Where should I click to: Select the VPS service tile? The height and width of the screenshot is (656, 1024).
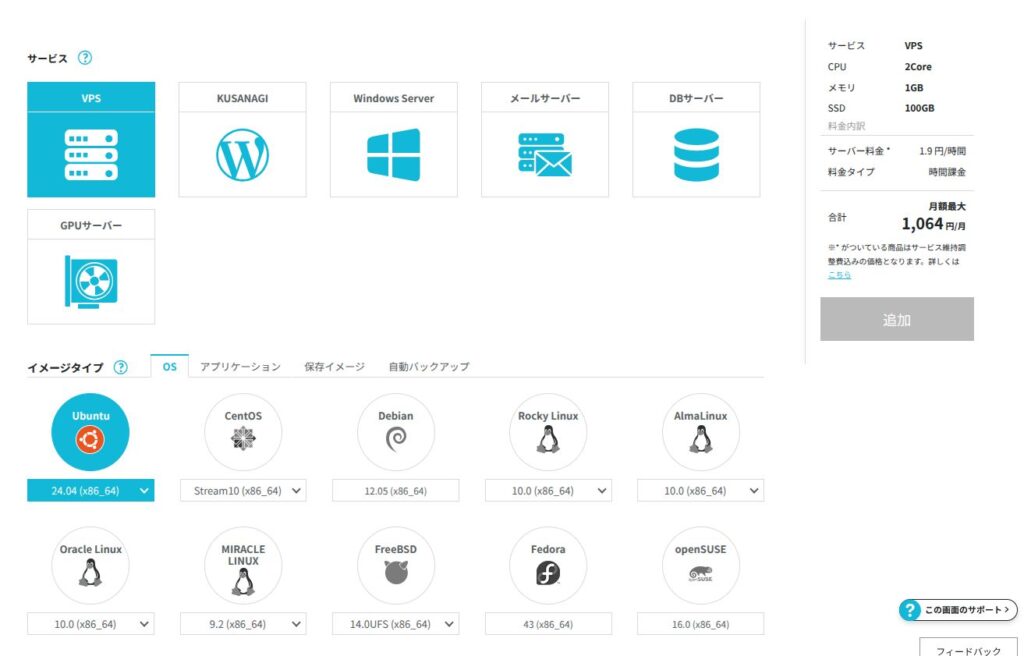(91, 139)
